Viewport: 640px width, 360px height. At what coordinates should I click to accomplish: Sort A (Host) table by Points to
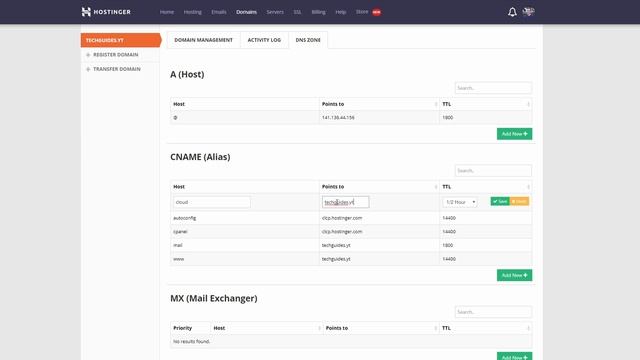[436, 104]
